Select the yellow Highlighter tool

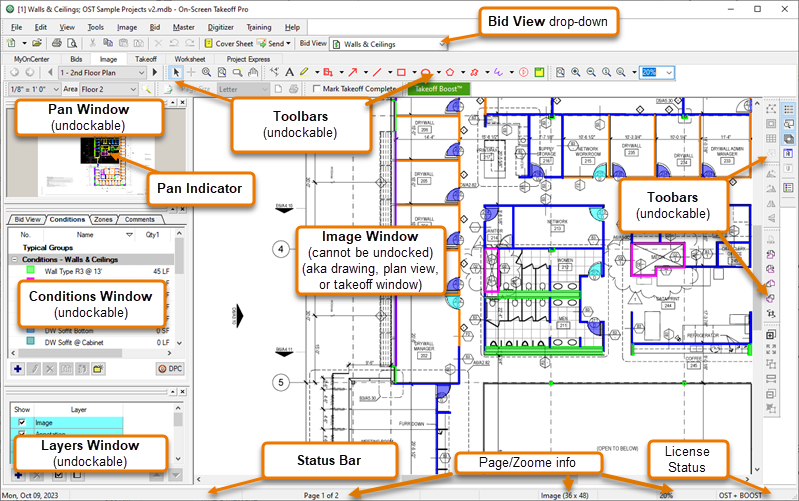[x=304, y=72]
